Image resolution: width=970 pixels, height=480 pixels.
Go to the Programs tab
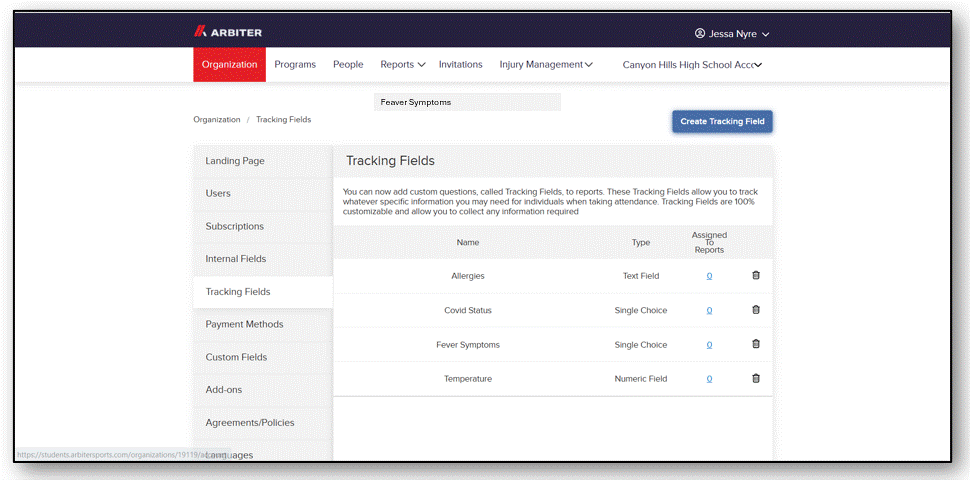295,64
